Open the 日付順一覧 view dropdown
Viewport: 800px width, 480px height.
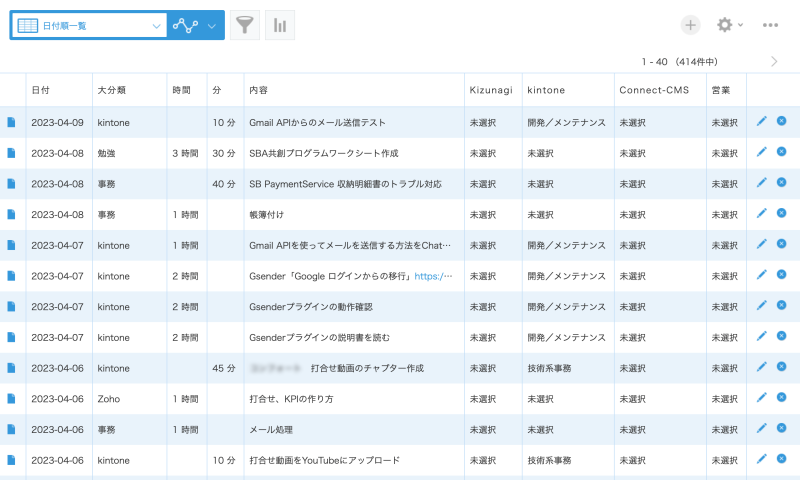[x=89, y=26]
